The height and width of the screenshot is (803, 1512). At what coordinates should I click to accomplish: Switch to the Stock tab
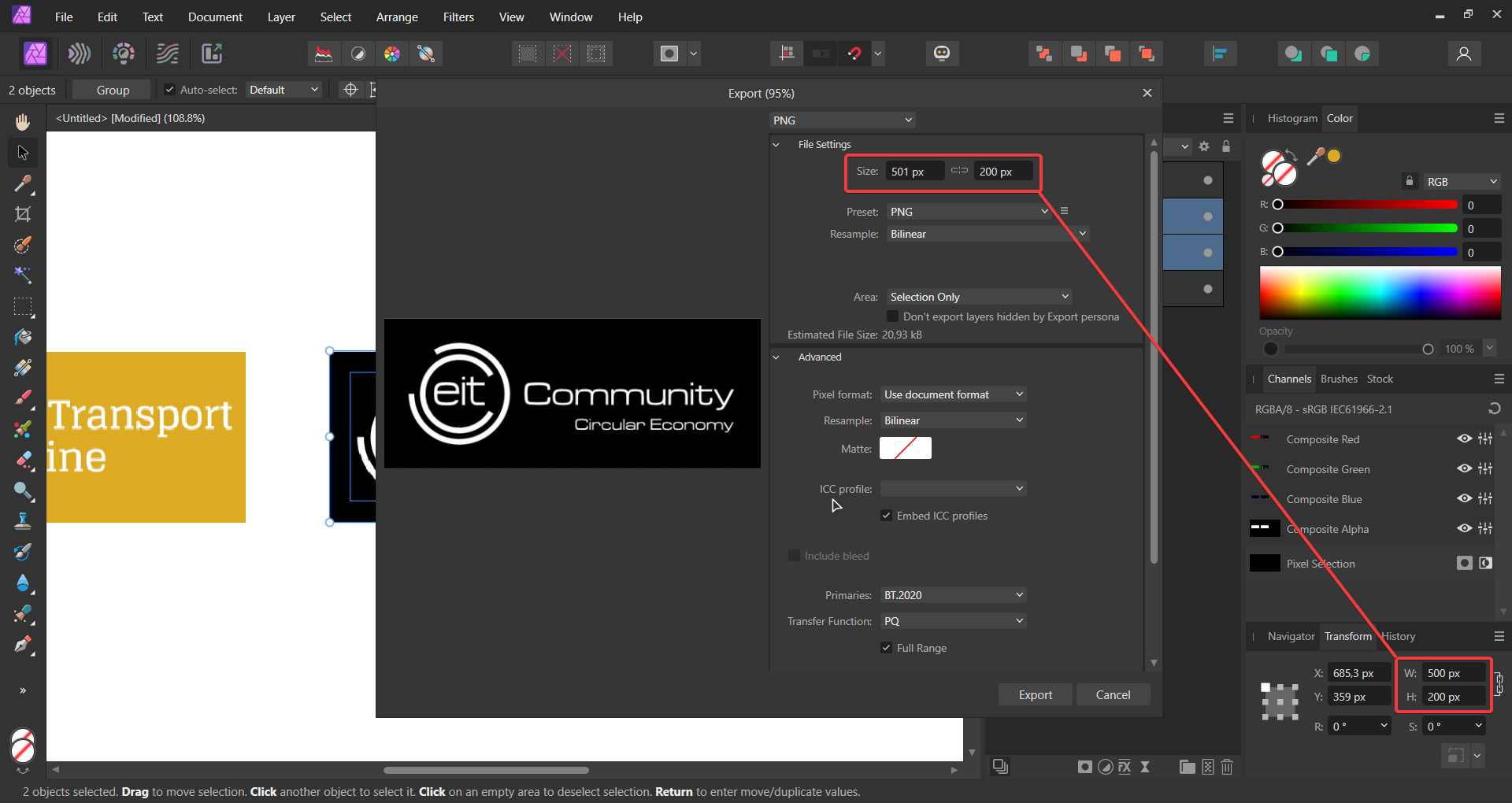pyautogui.click(x=1380, y=379)
